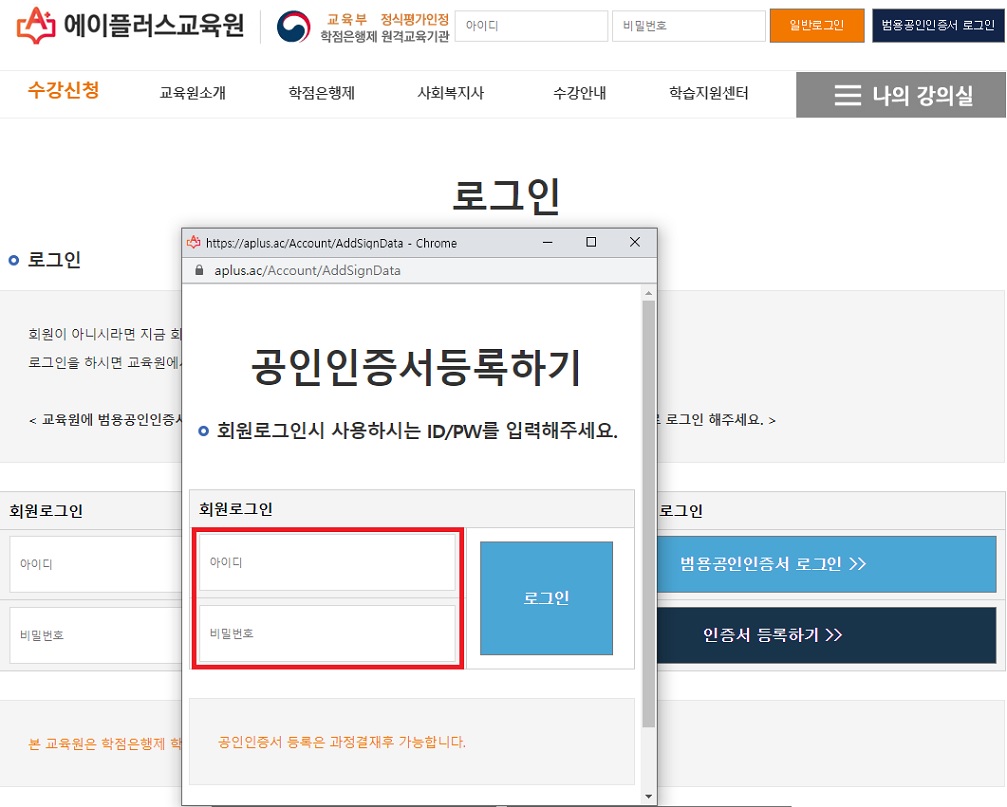Click the 범용공인인증서 로그인 >> link
This screenshot has height=807, width=1007.
(832, 565)
